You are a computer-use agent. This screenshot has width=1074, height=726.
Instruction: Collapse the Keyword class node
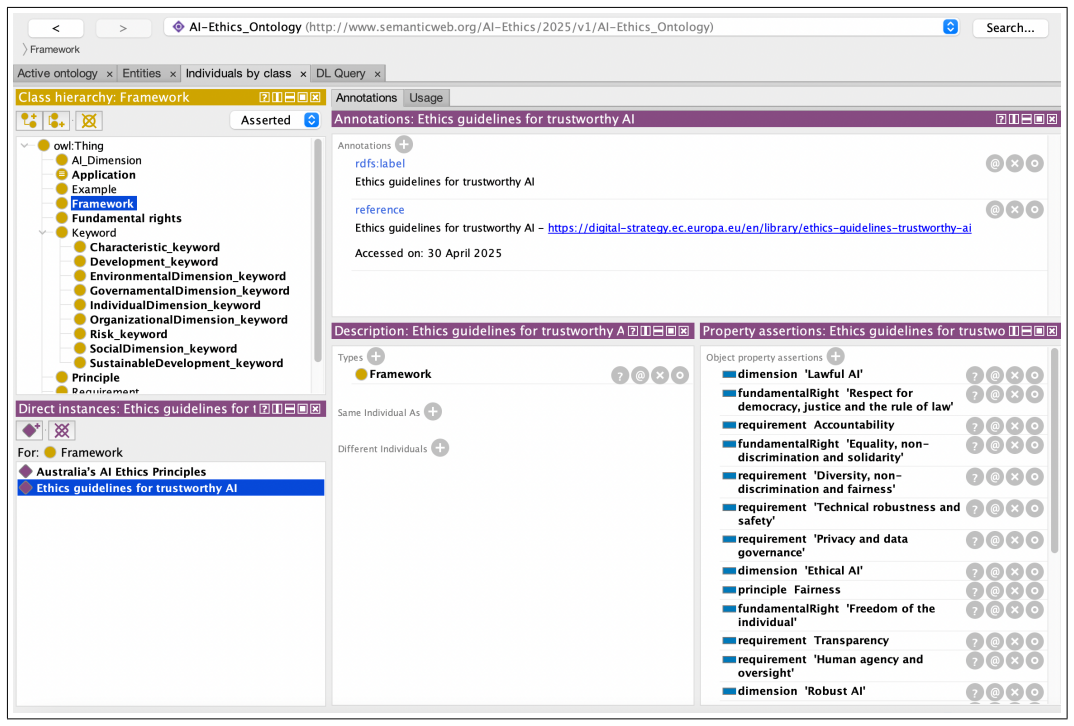pyautogui.click(x=43, y=232)
